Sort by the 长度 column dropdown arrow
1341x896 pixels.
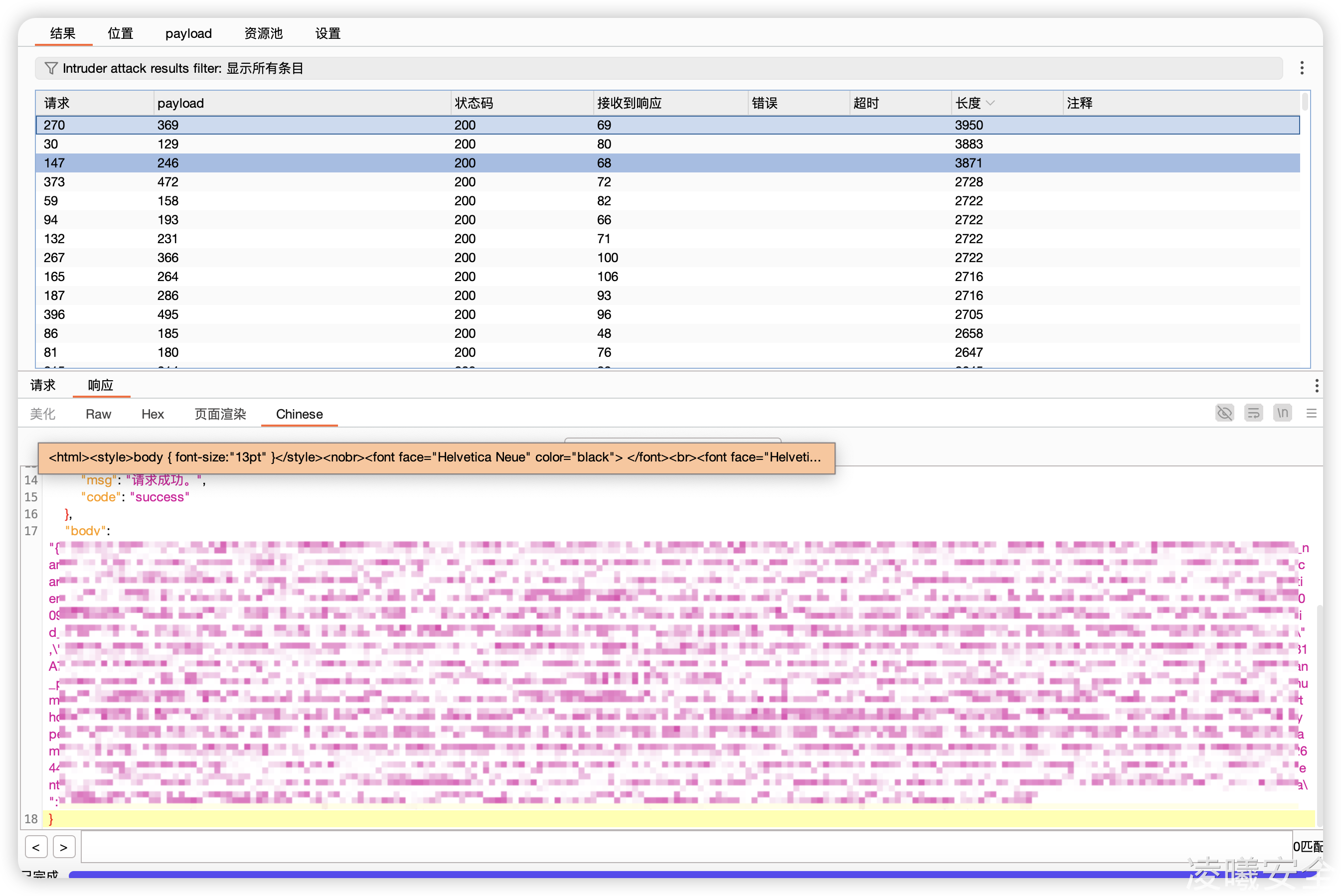[991, 104]
